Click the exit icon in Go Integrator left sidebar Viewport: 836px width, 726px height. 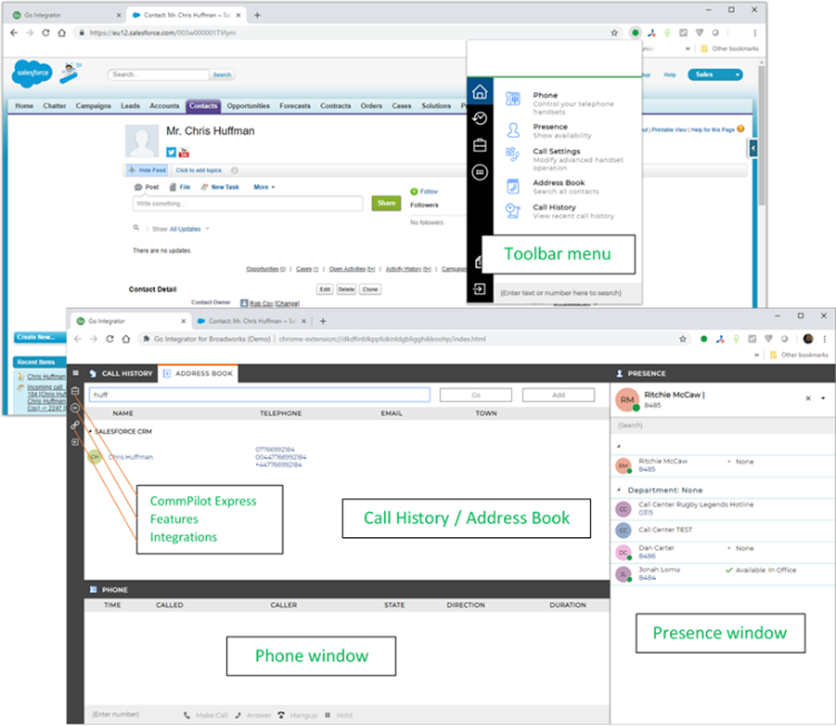click(75, 442)
